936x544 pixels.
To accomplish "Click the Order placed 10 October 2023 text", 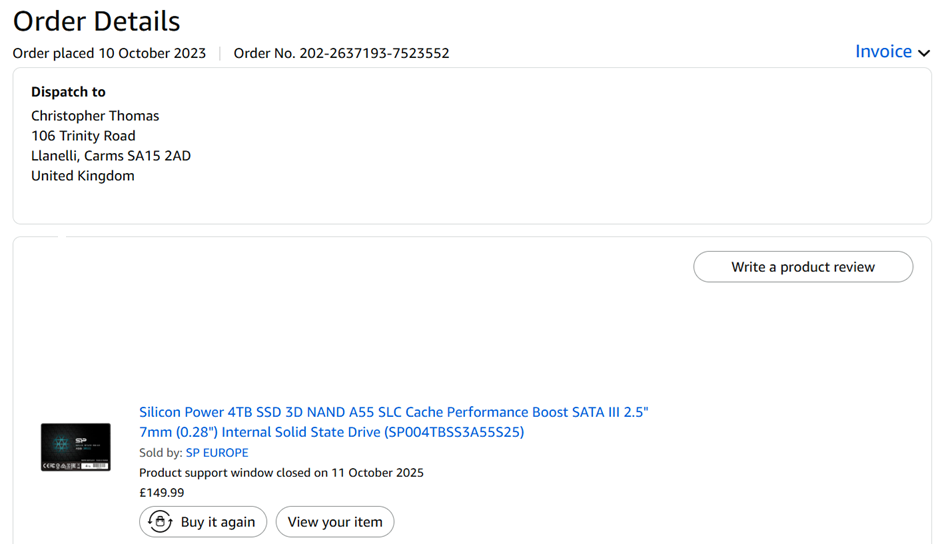I will 109,53.
